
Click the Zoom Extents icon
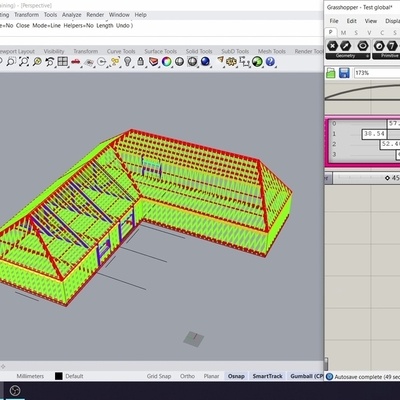[x=24, y=62]
